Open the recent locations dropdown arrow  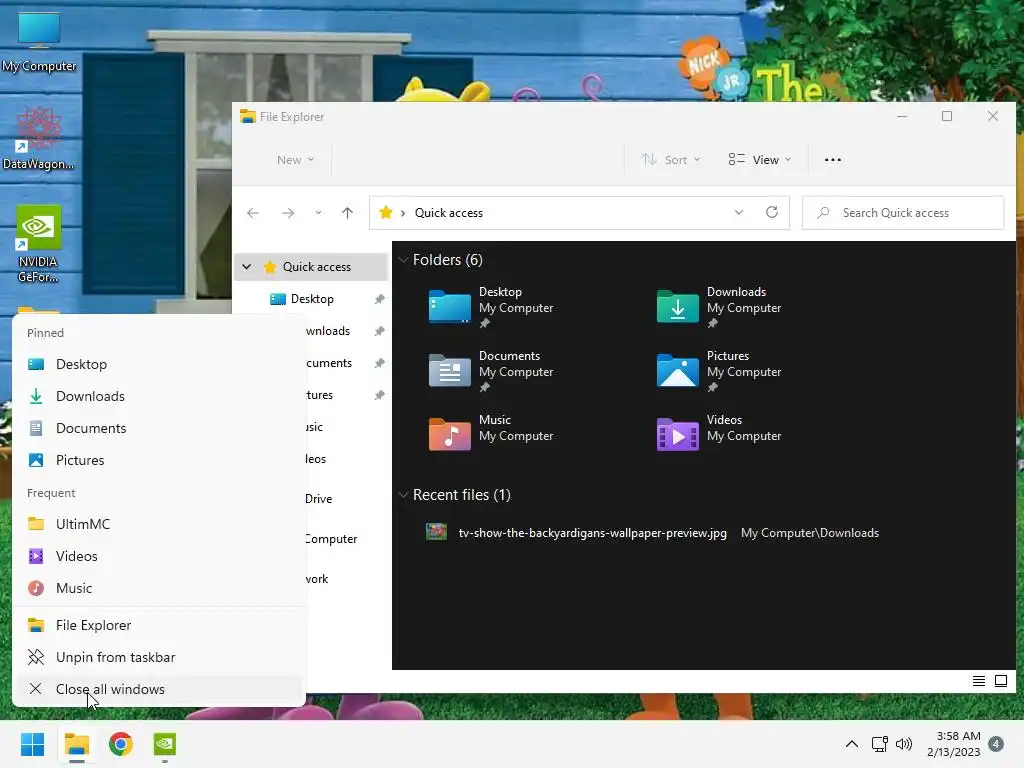point(318,213)
